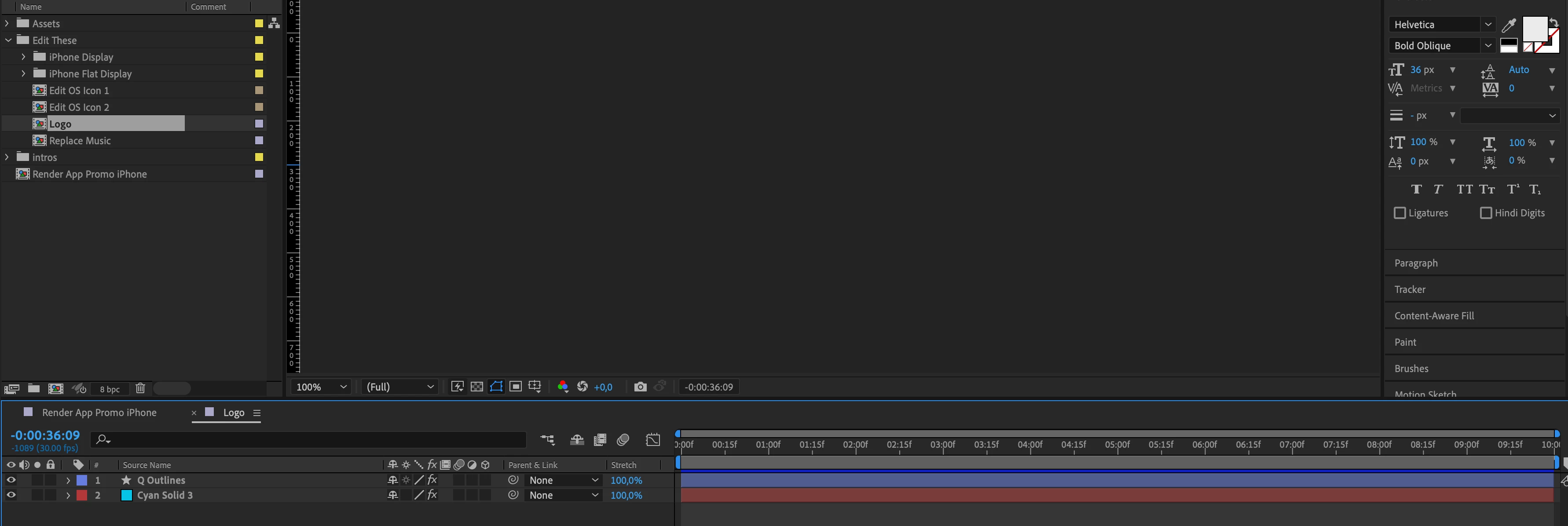Click the show channel RGB icon
Screen dimensions: 1568x526
click(562, 387)
